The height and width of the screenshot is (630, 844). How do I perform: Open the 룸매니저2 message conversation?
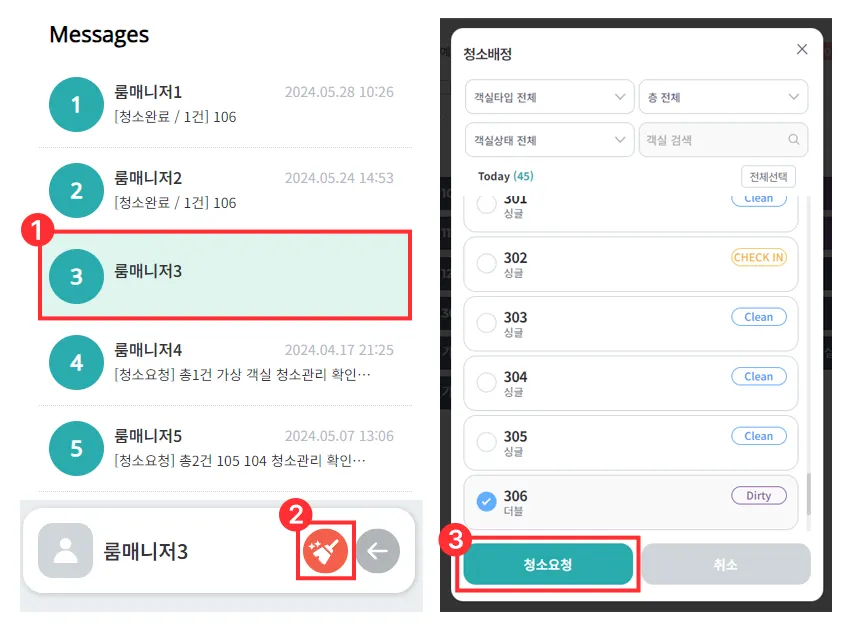click(x=225, y=190)
